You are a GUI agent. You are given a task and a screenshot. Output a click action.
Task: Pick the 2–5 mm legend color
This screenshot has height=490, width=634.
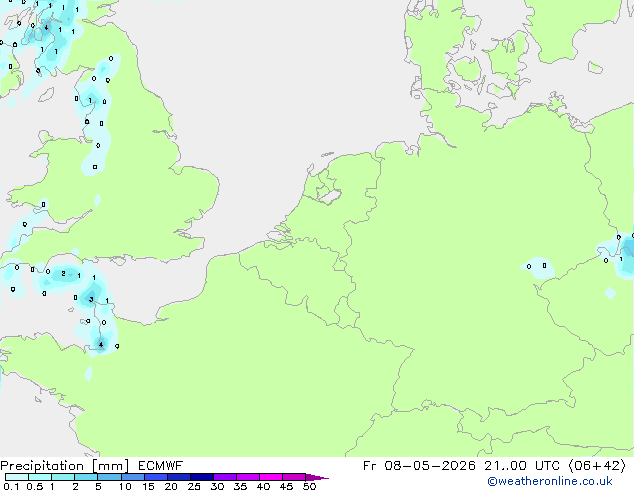[86, 477]
